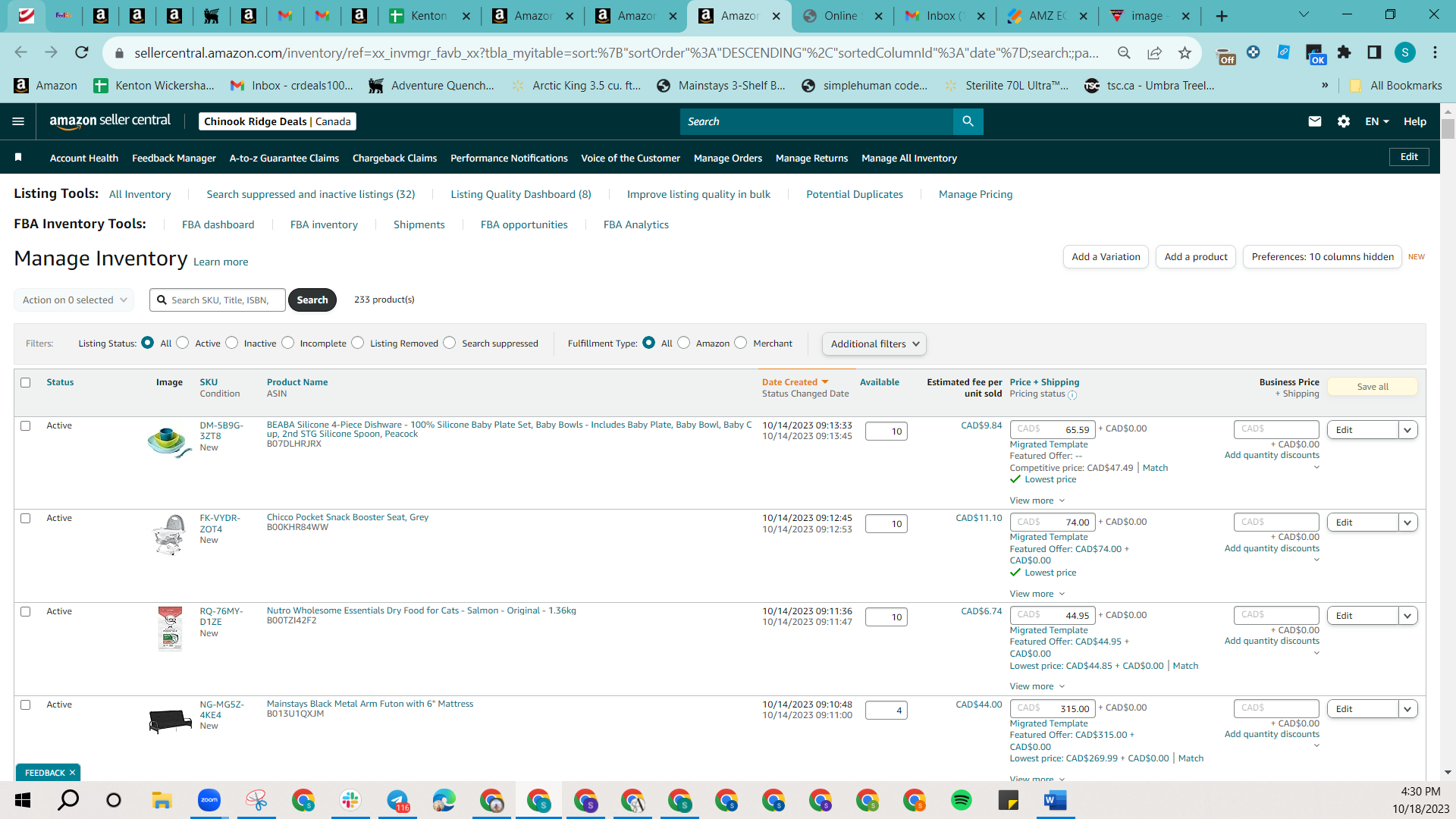Open the EN language dropdown
1456x819 pixels.
(x=1377, y=121)
